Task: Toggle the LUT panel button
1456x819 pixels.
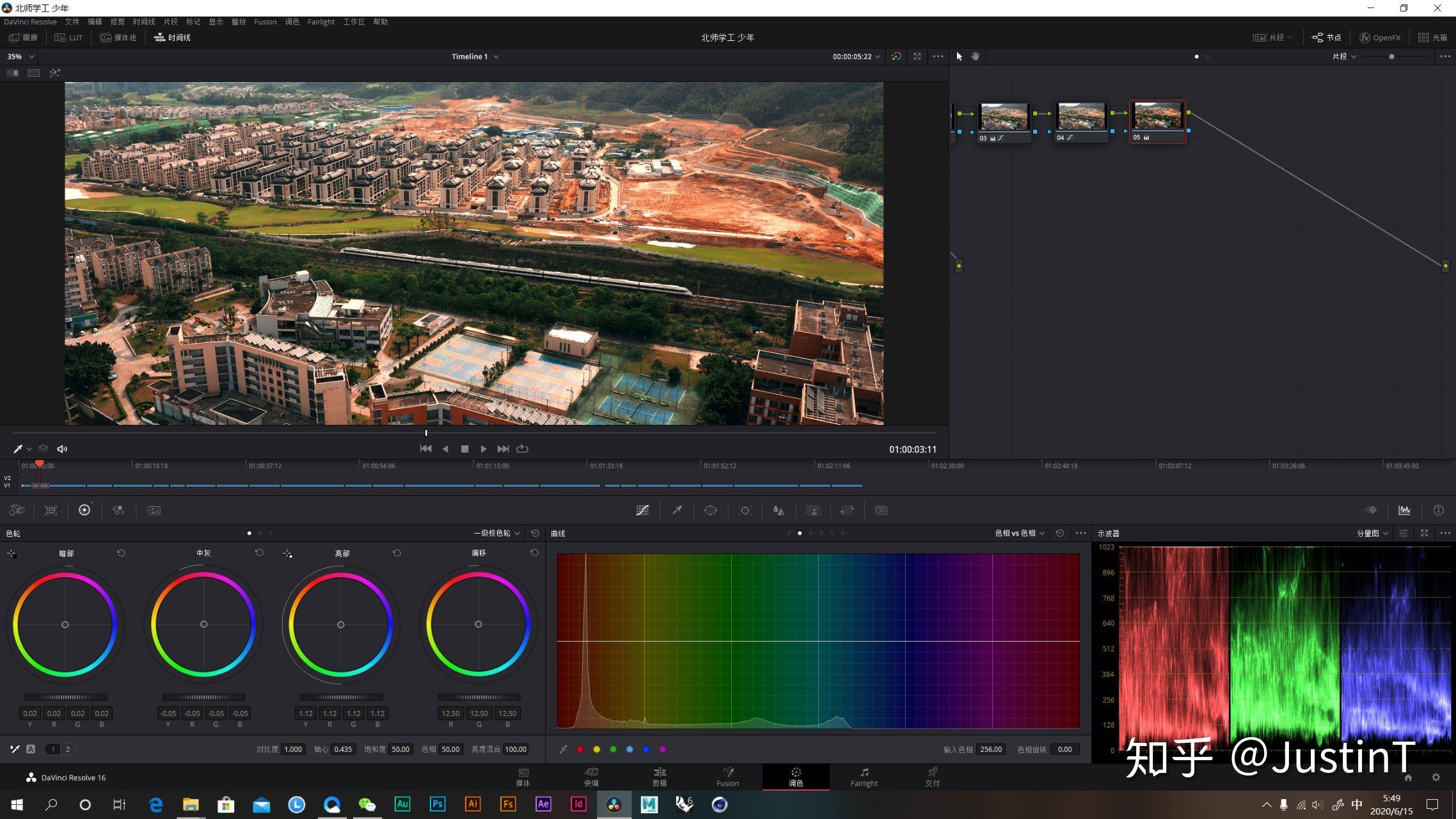Action: [69, 38]
